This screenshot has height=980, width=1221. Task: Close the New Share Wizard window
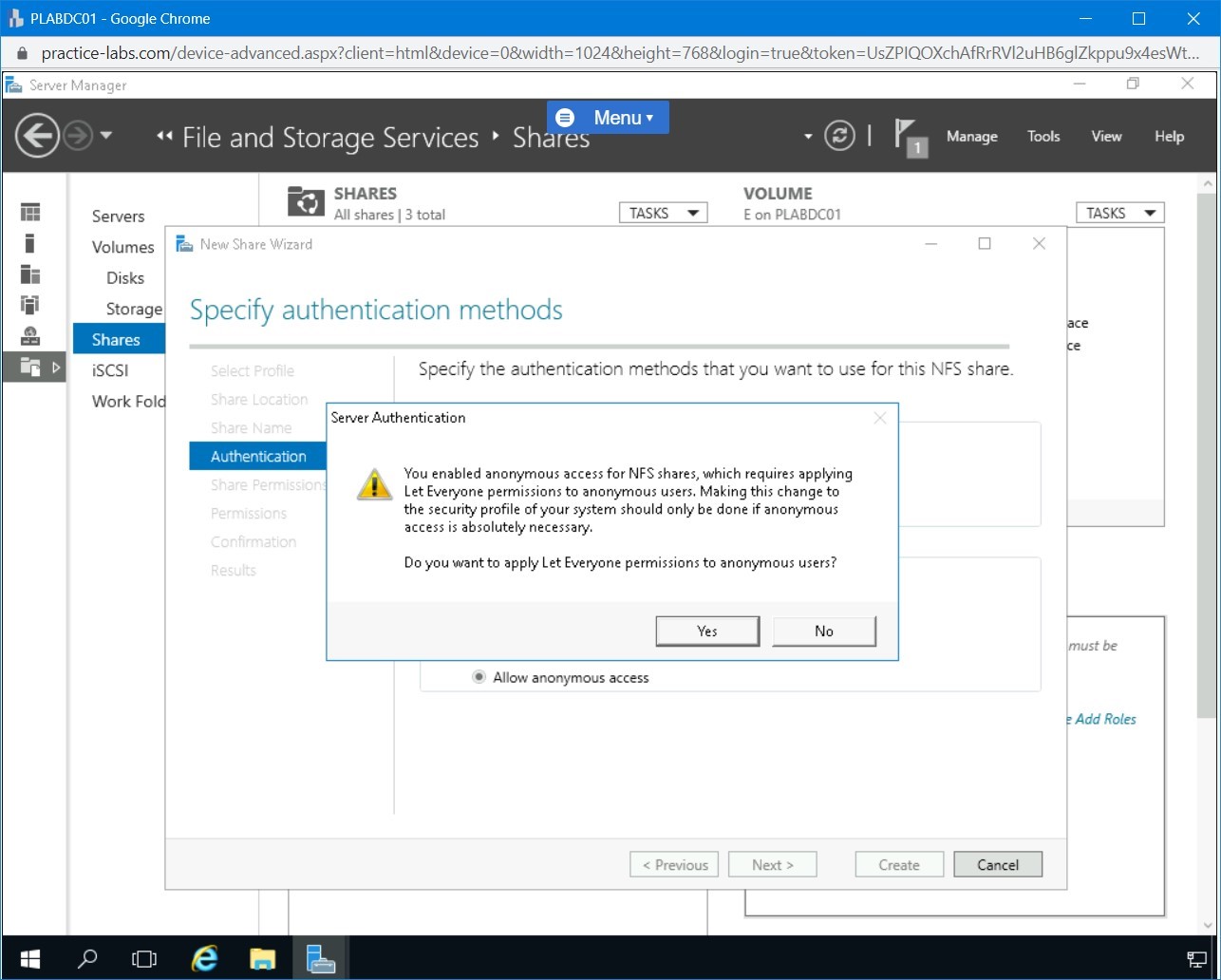click(1039, 244)
